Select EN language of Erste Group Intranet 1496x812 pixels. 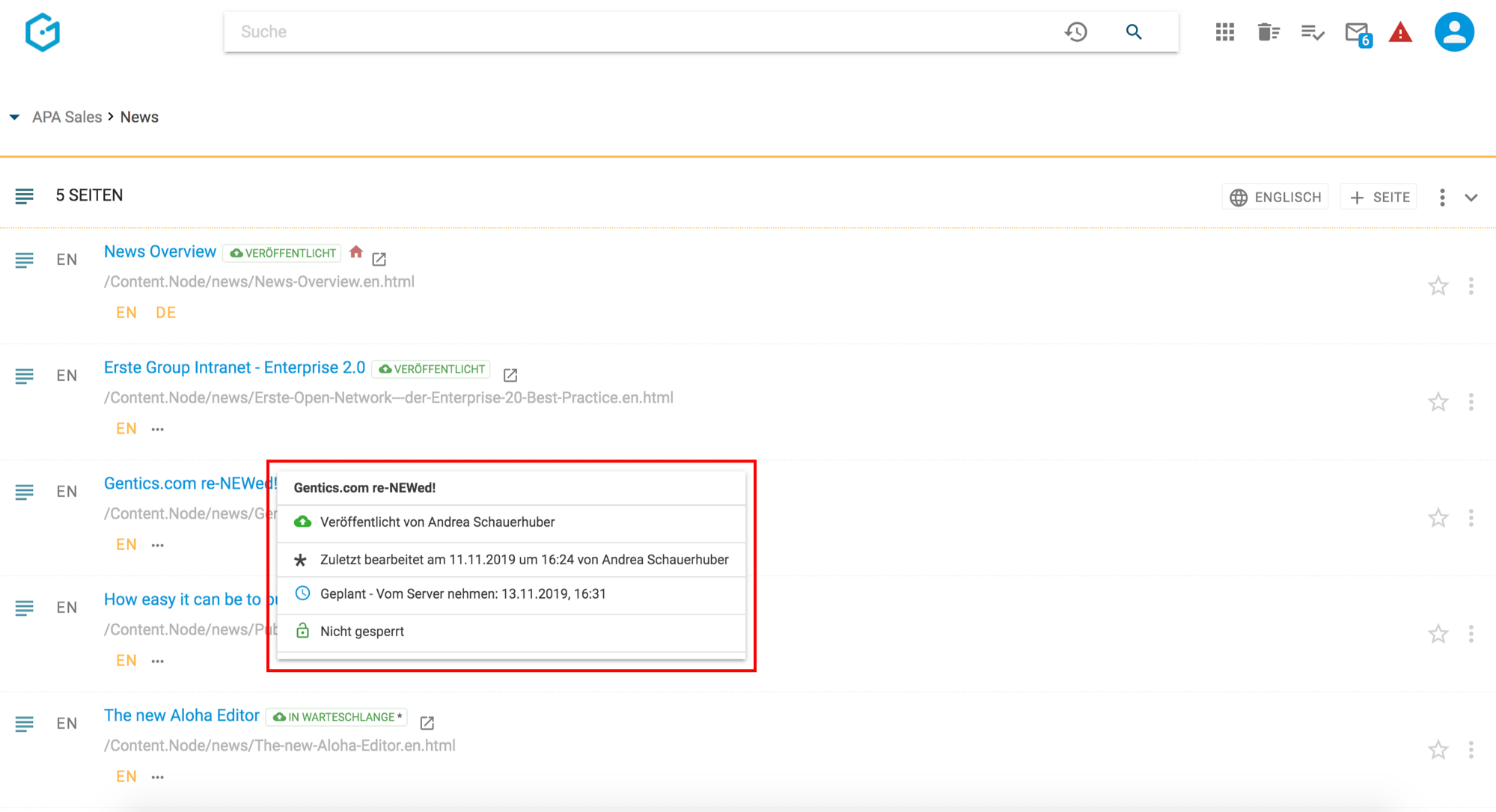click(126, 429)
